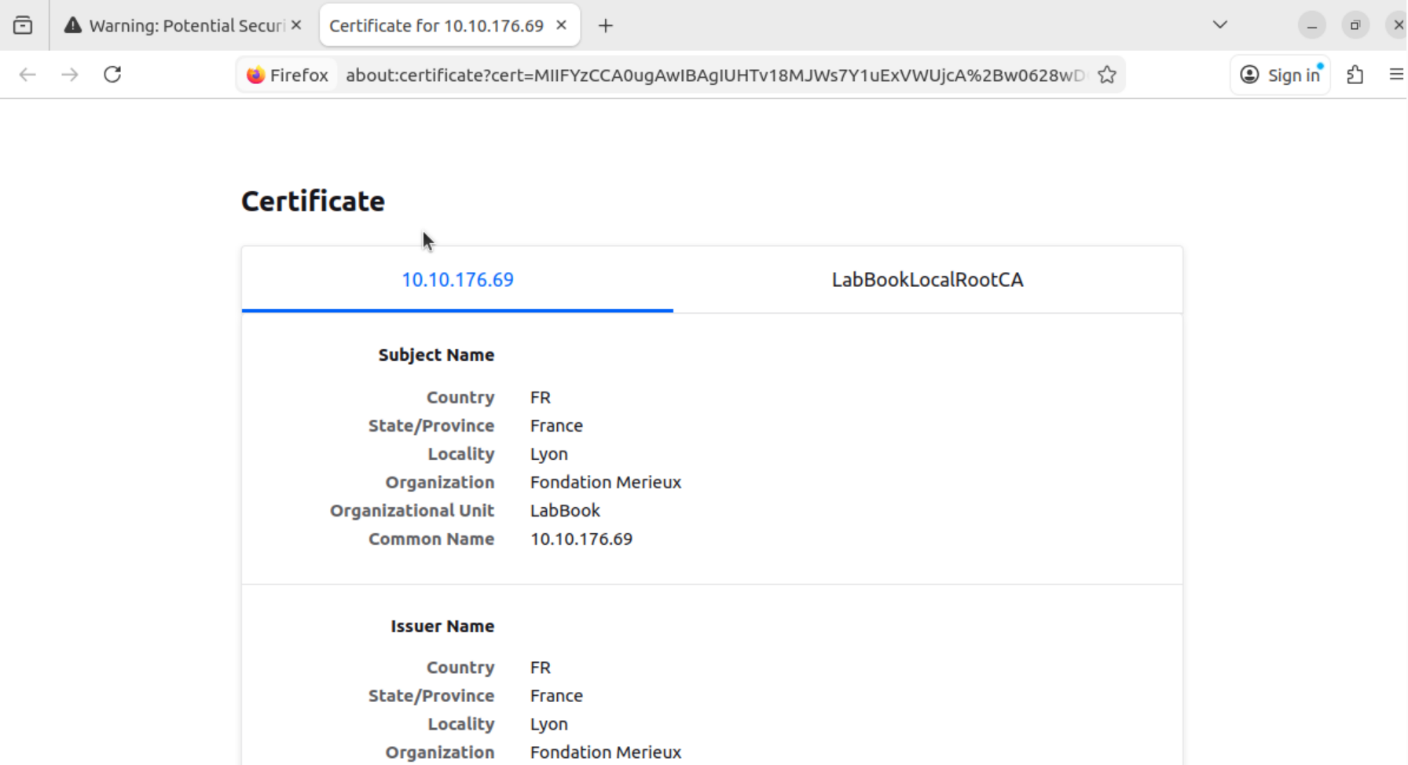Switch to the LabBookLocalRootCA certificate tab
The height and width of the screenshot is (765, 1408).
coord(927,280)
